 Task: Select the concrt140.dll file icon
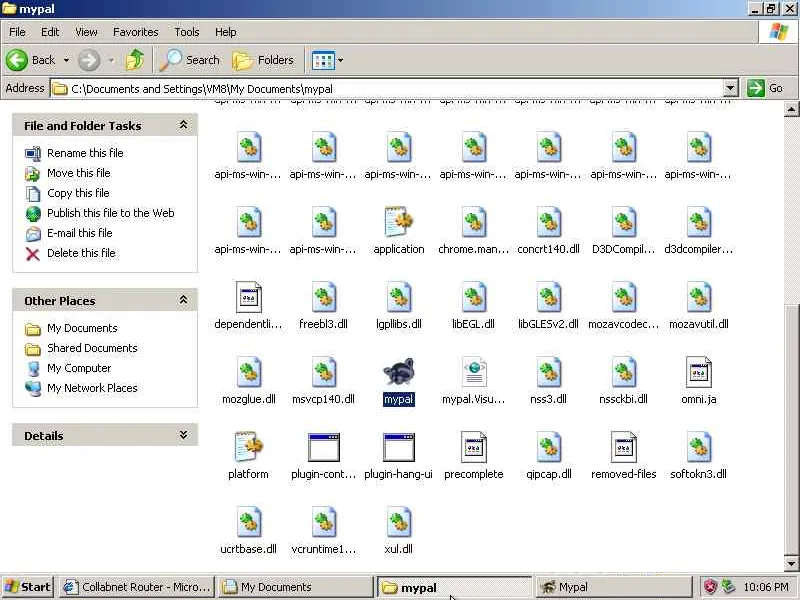click(548, 222)
